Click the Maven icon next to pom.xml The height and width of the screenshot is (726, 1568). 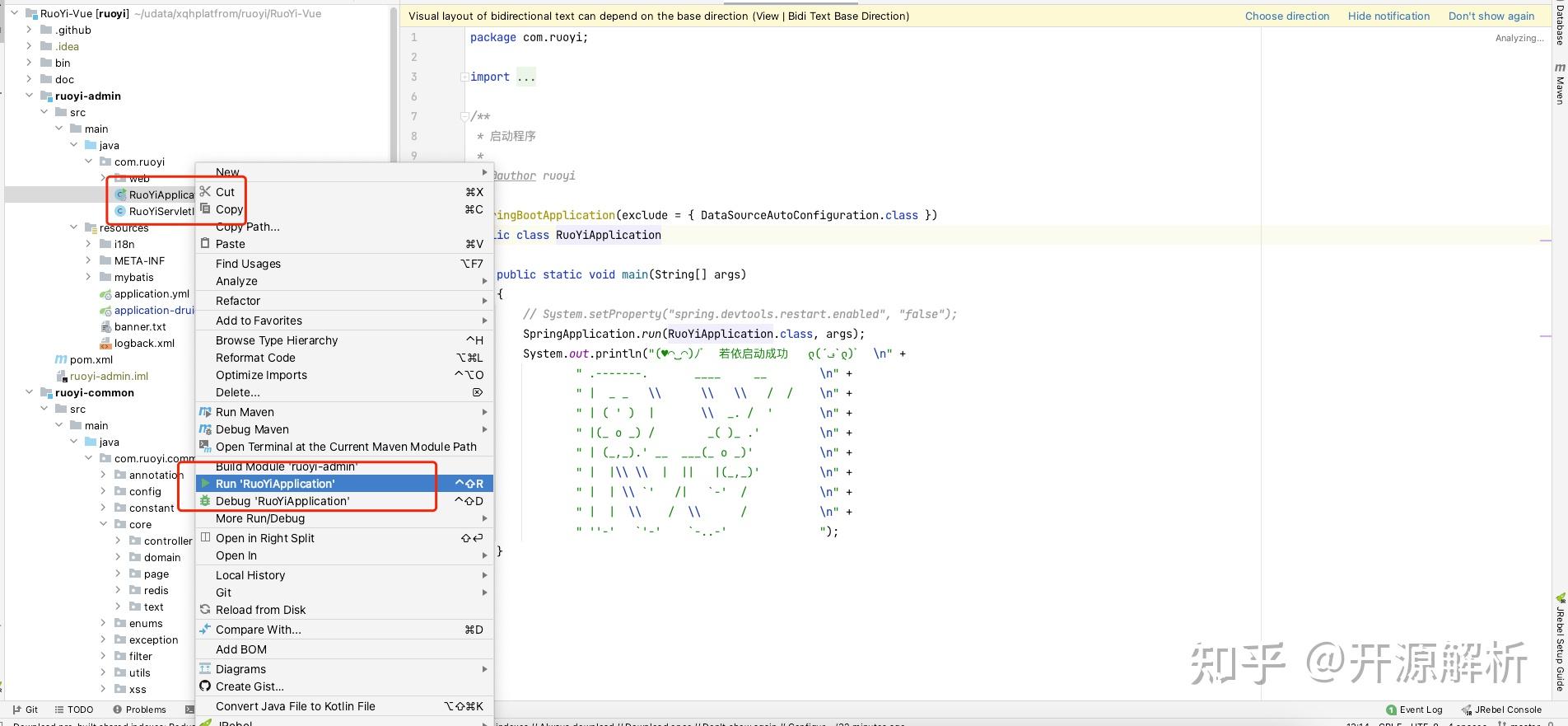[61, 359]
